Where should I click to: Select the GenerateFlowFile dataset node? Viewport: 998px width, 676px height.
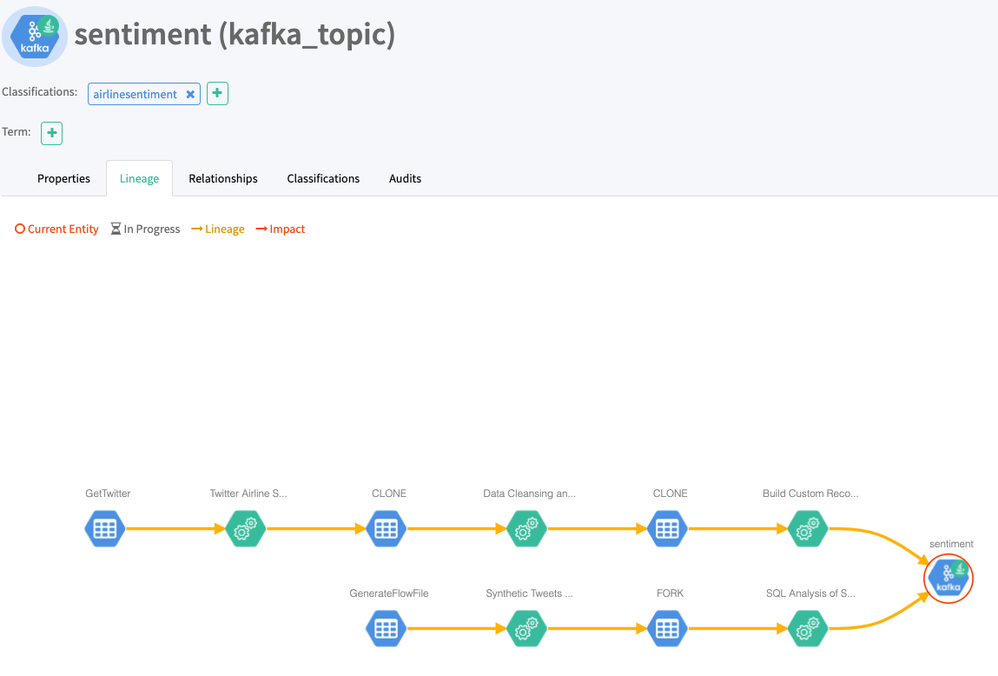point(386,628)
